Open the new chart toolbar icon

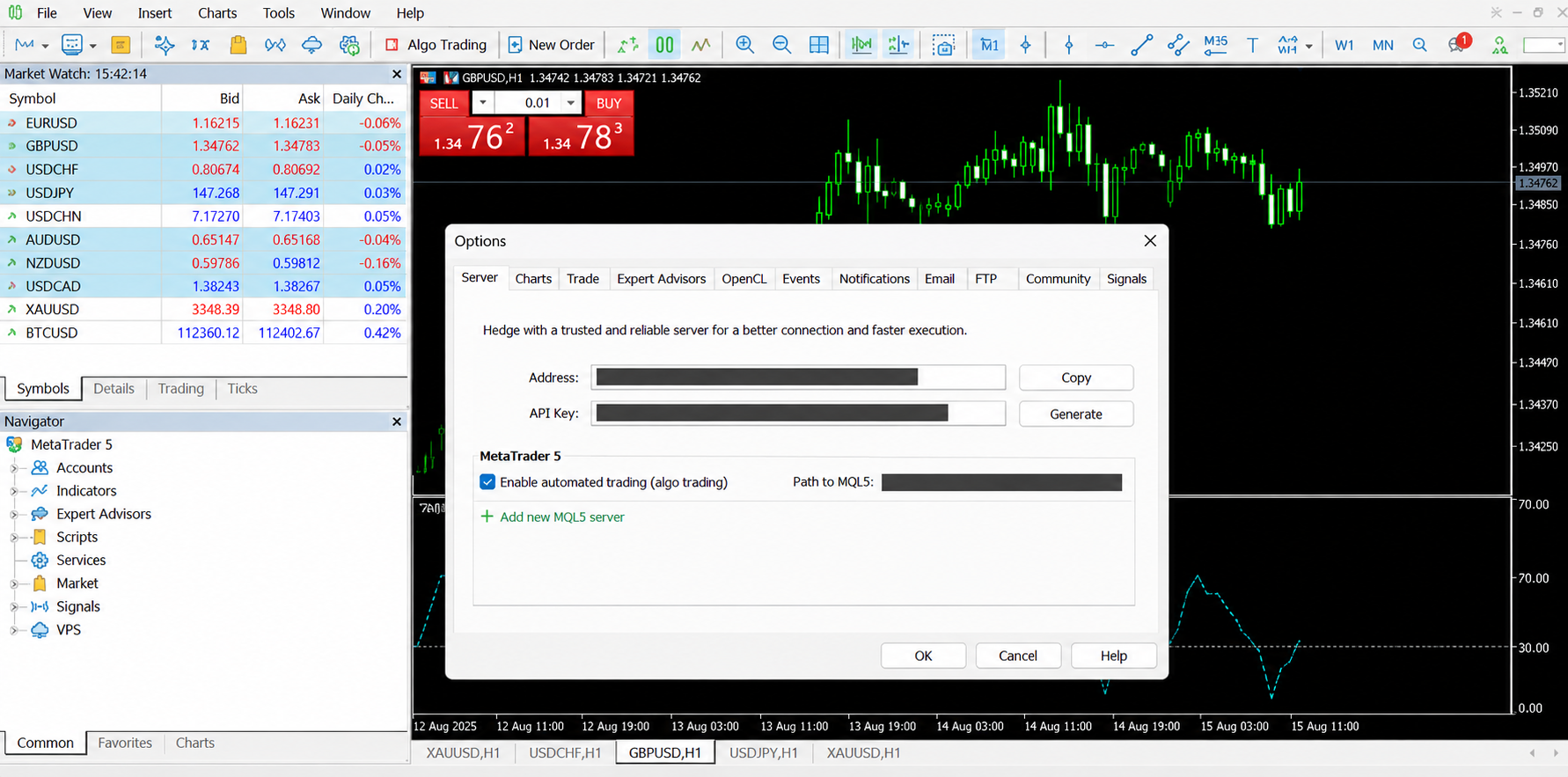(24, 45)
